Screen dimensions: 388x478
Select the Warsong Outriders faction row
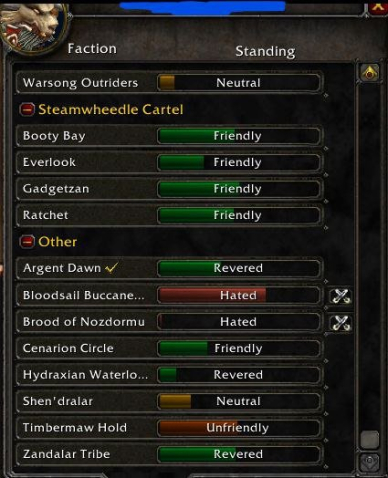click(169, 83)
